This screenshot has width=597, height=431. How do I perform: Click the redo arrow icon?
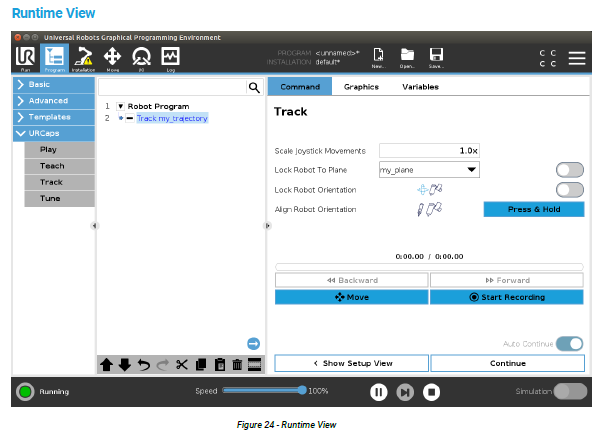[x=163, y=365]
